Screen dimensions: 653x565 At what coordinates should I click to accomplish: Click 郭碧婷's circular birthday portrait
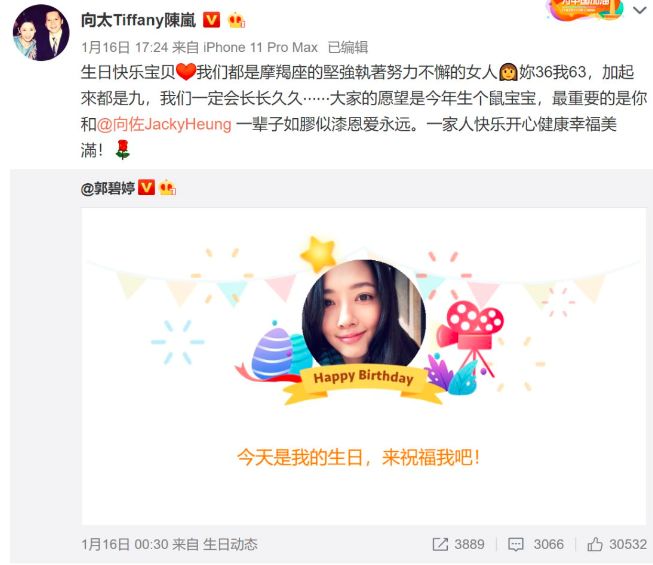[364, 315]
